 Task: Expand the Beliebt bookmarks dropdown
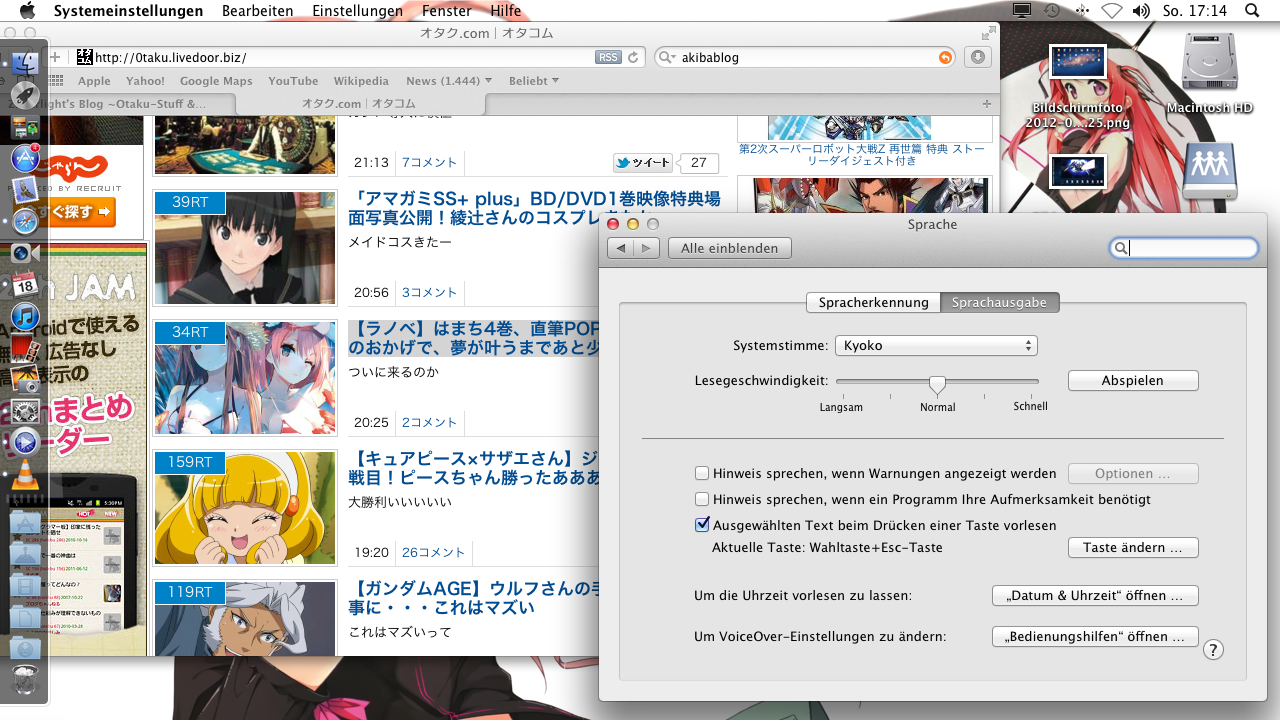pyautogui.click(x=534, y=81)
